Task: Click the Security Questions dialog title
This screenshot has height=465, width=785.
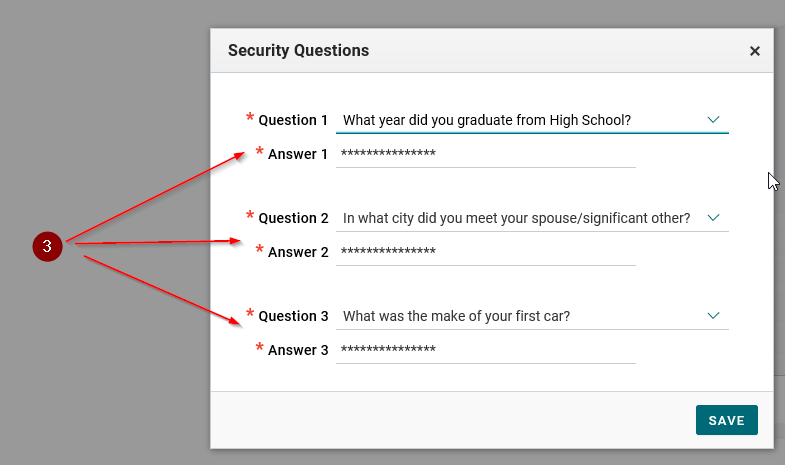Action: tap(298, 51)
